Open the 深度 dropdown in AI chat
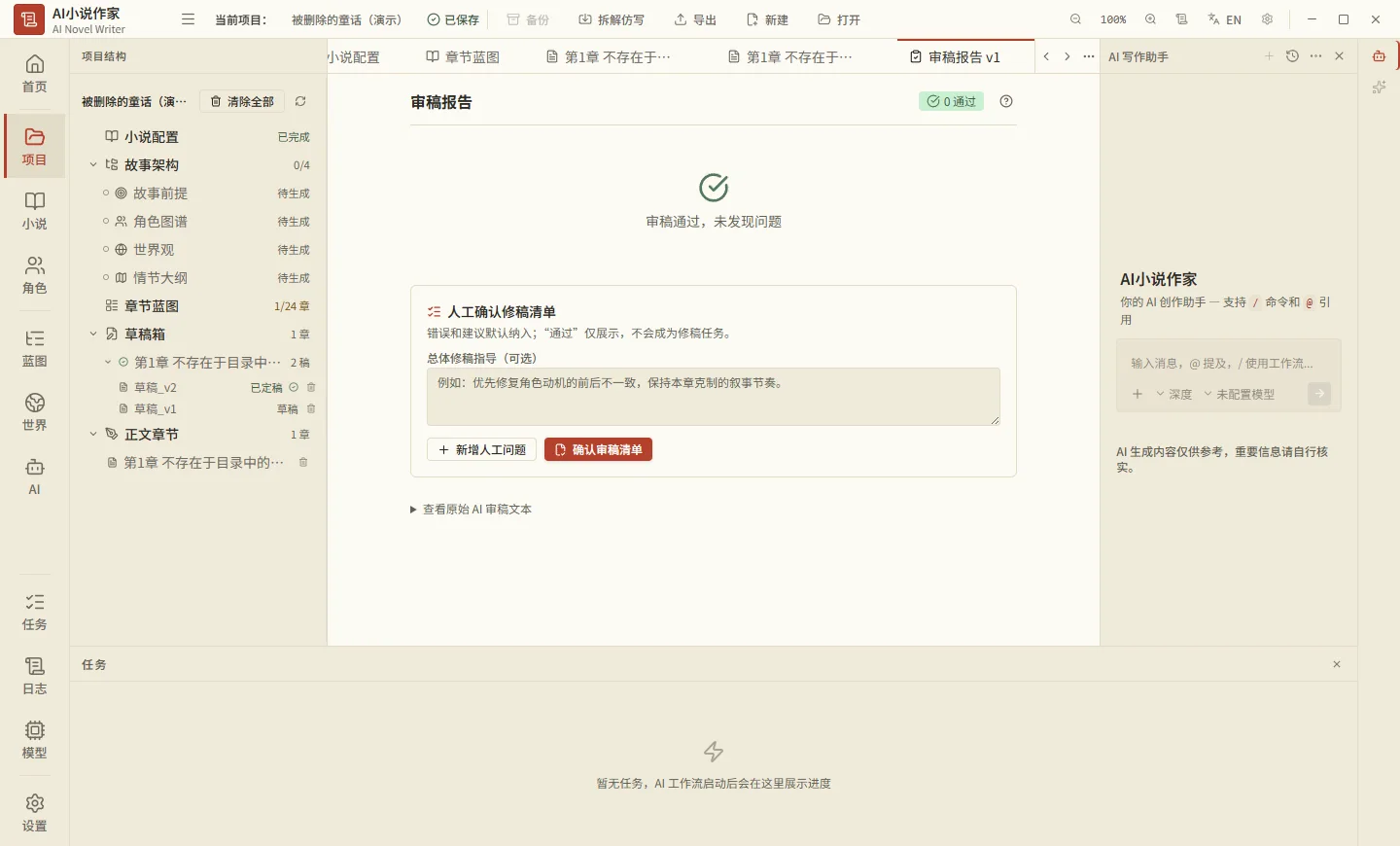The width and height of the screenshot is (1400, 846). coord(1174,394)
